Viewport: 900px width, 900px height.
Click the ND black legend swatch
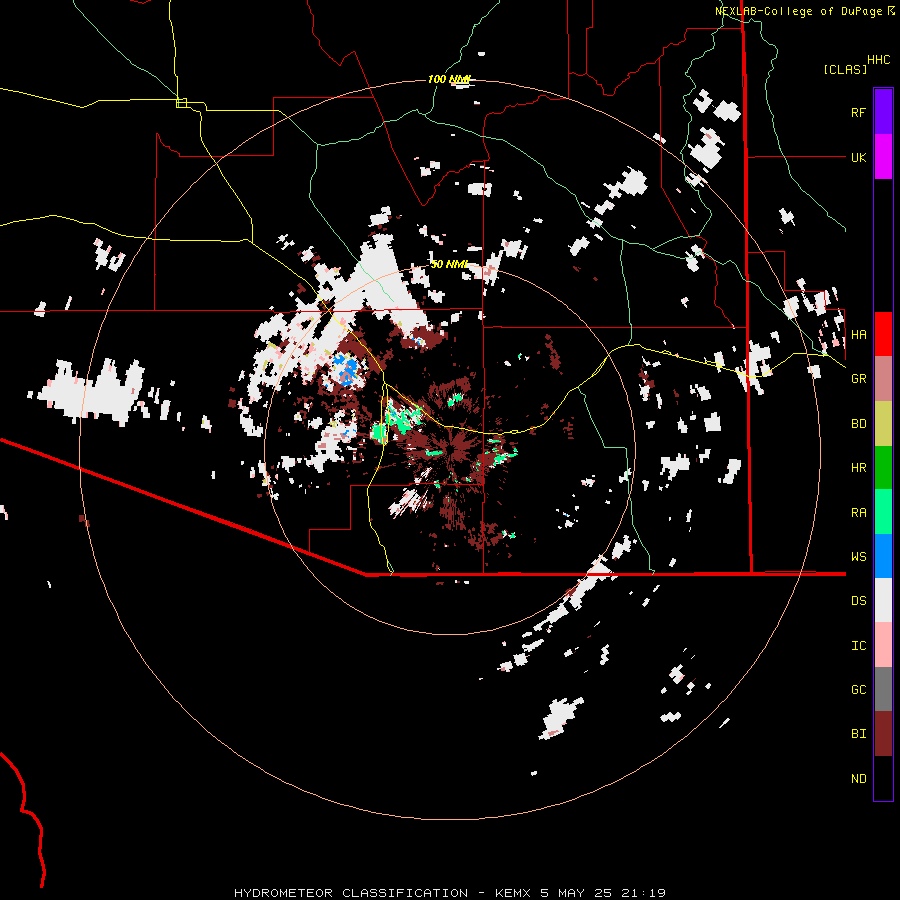(883, 778)
